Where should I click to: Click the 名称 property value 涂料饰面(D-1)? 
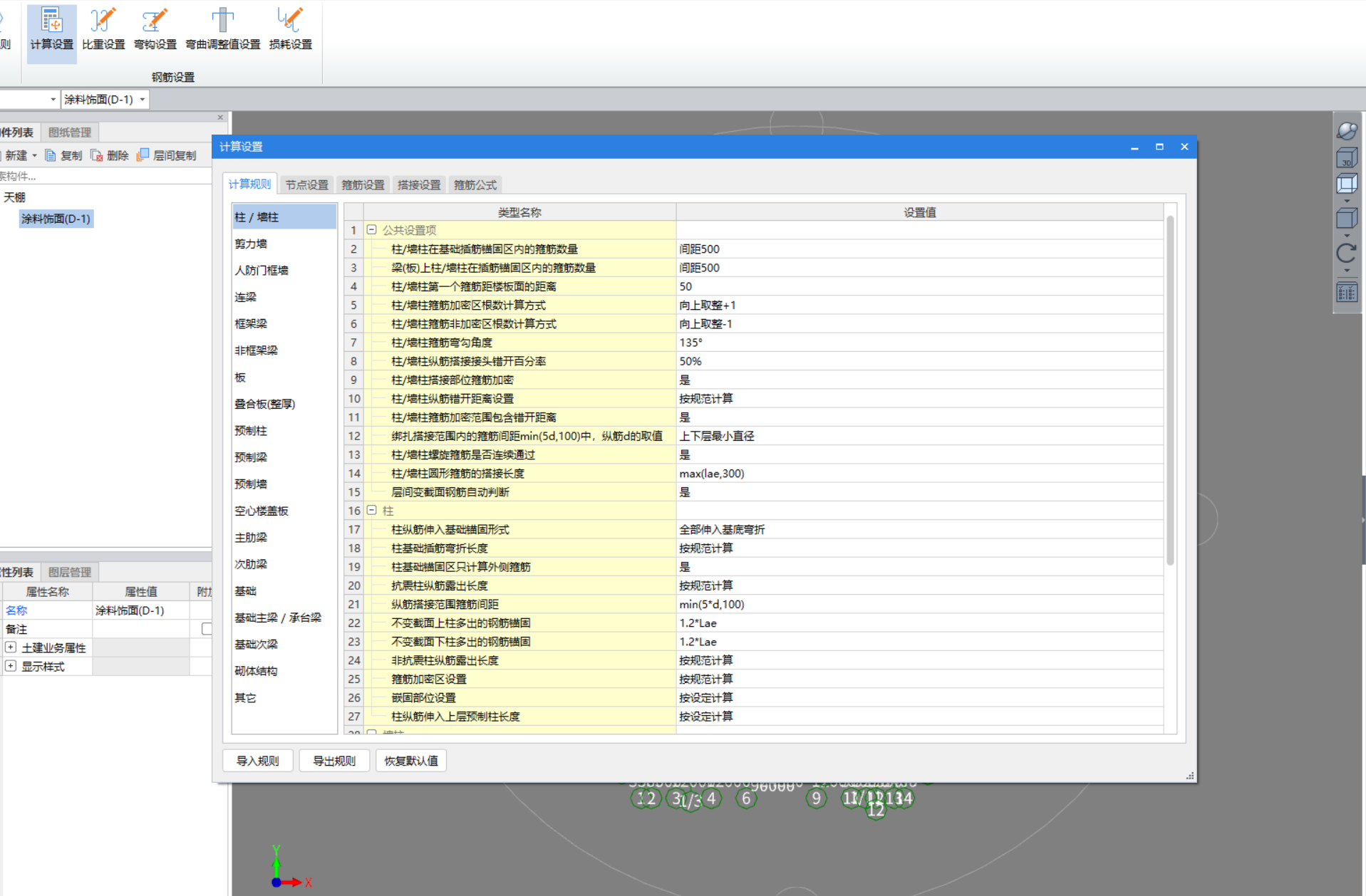(141, 610)
